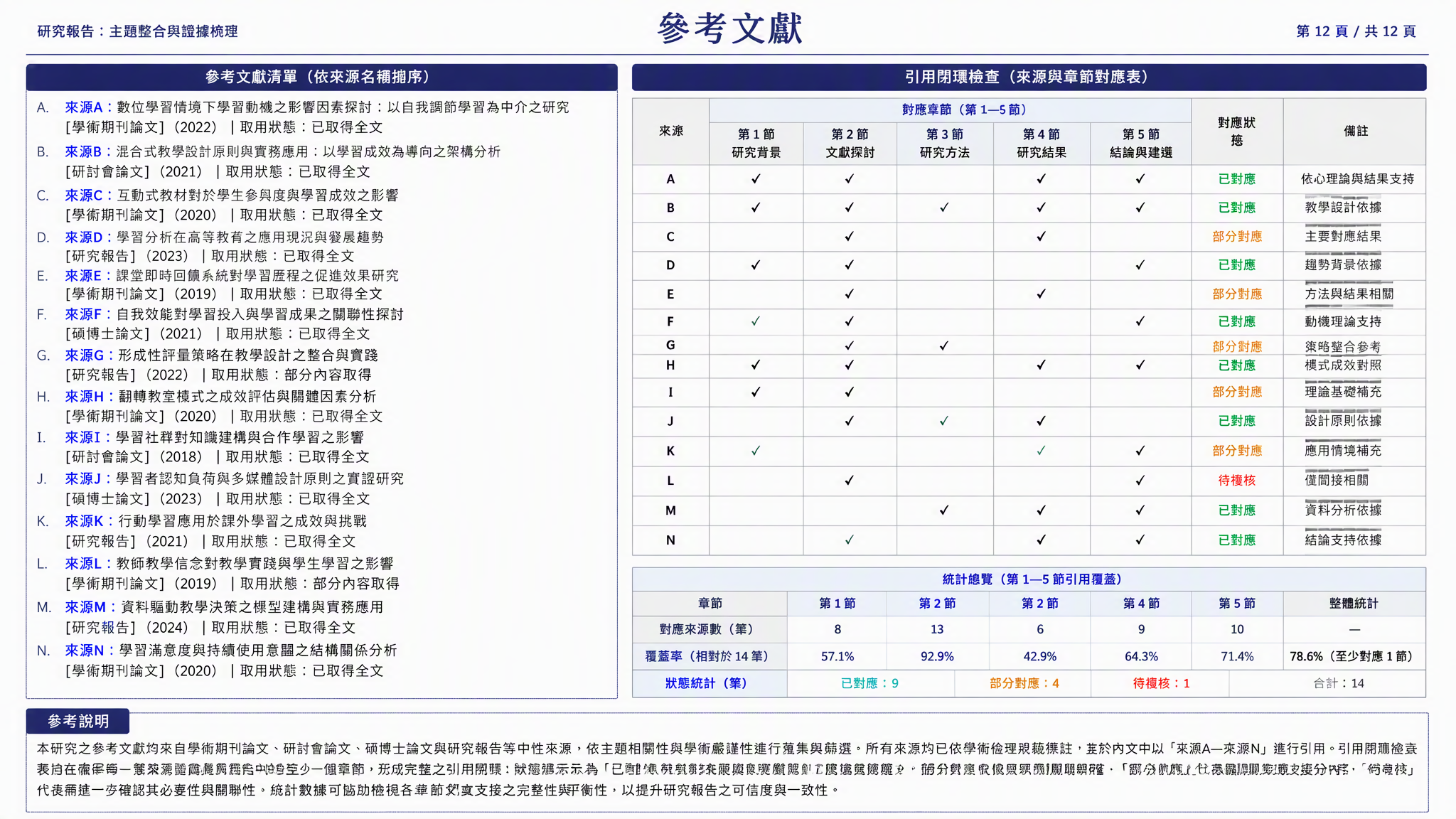Select the 參考說明 section tab label
Image resolution: width=1456 pixels, height=819 pixels.
(x=78, y=721)
